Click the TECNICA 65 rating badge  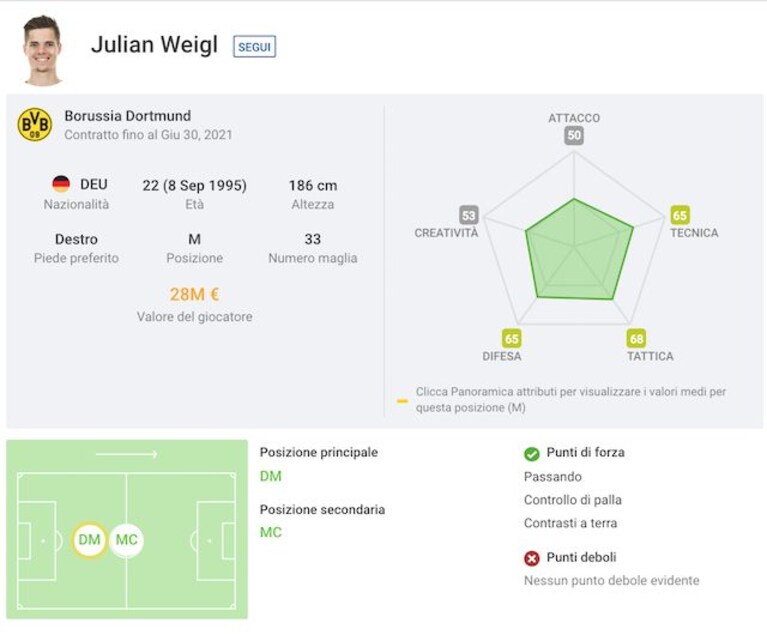pyautogui.click(x=680, y=215)
